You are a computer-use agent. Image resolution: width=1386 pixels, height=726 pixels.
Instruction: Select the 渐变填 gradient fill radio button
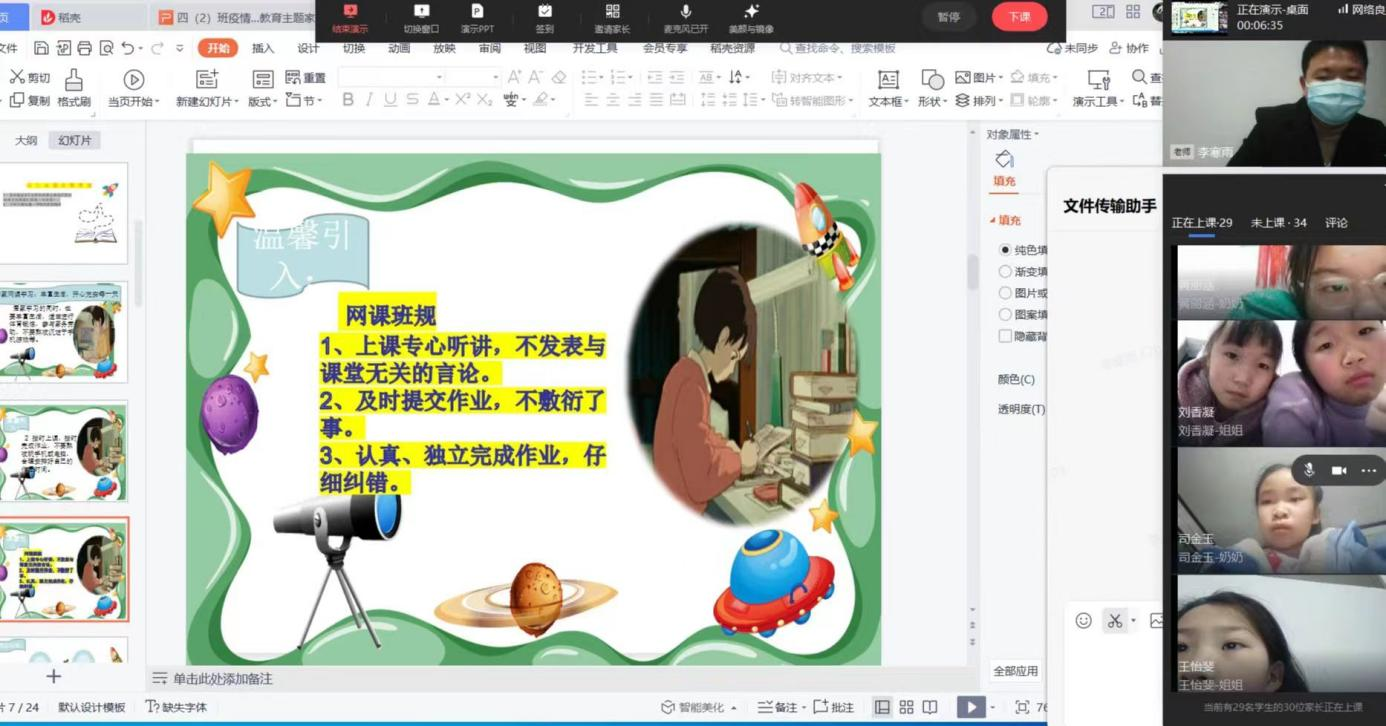1005,271
